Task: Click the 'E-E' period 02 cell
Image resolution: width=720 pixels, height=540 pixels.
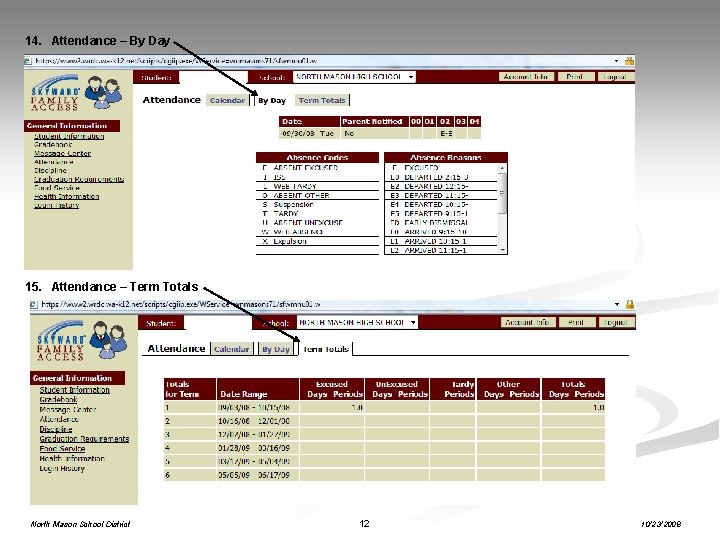Action: click(x=445, y=134)
